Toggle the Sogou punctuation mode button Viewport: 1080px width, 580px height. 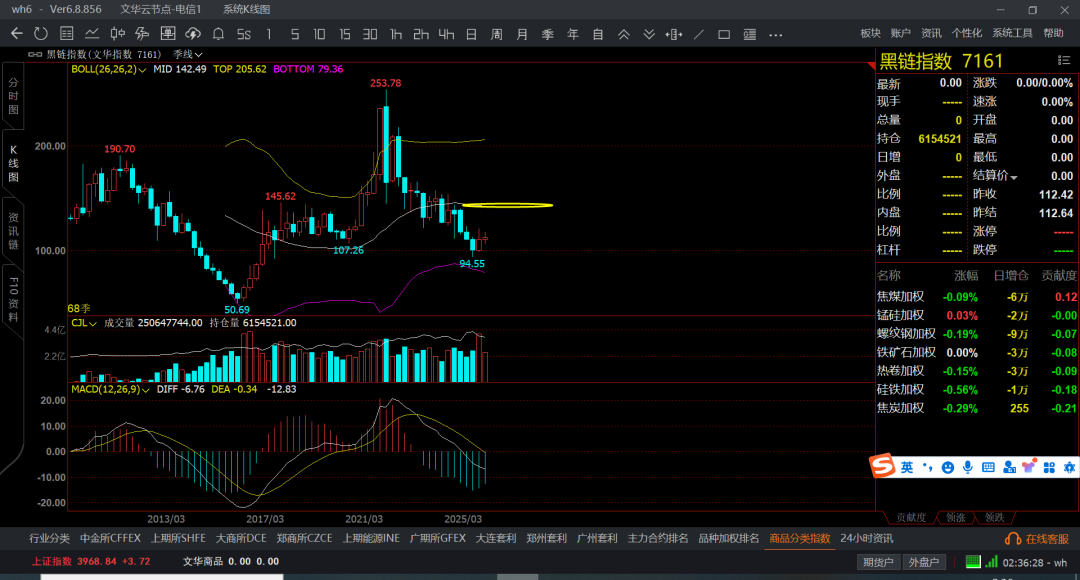coord(928,468)
